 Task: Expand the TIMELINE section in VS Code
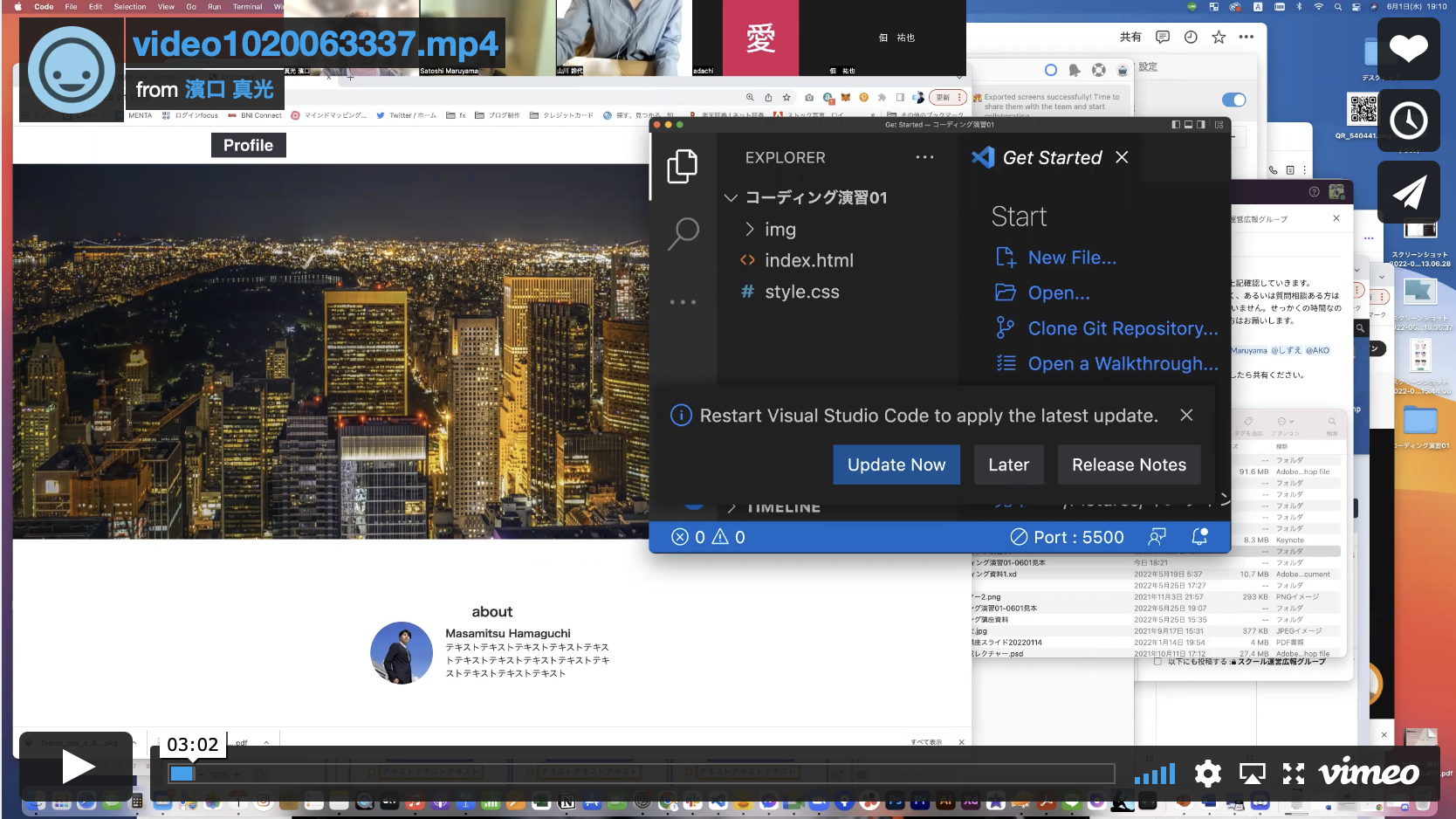click(731, 507)
